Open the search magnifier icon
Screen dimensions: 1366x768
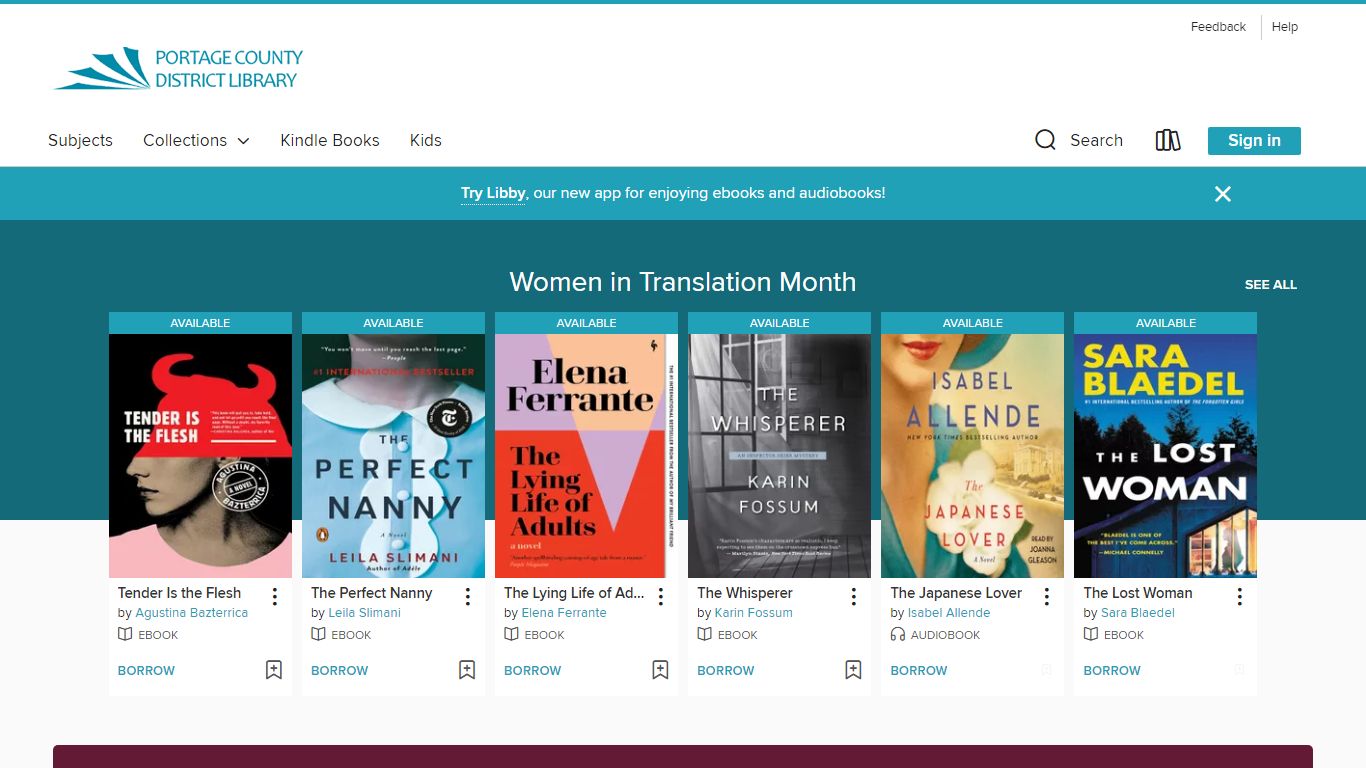[1045, 140]
